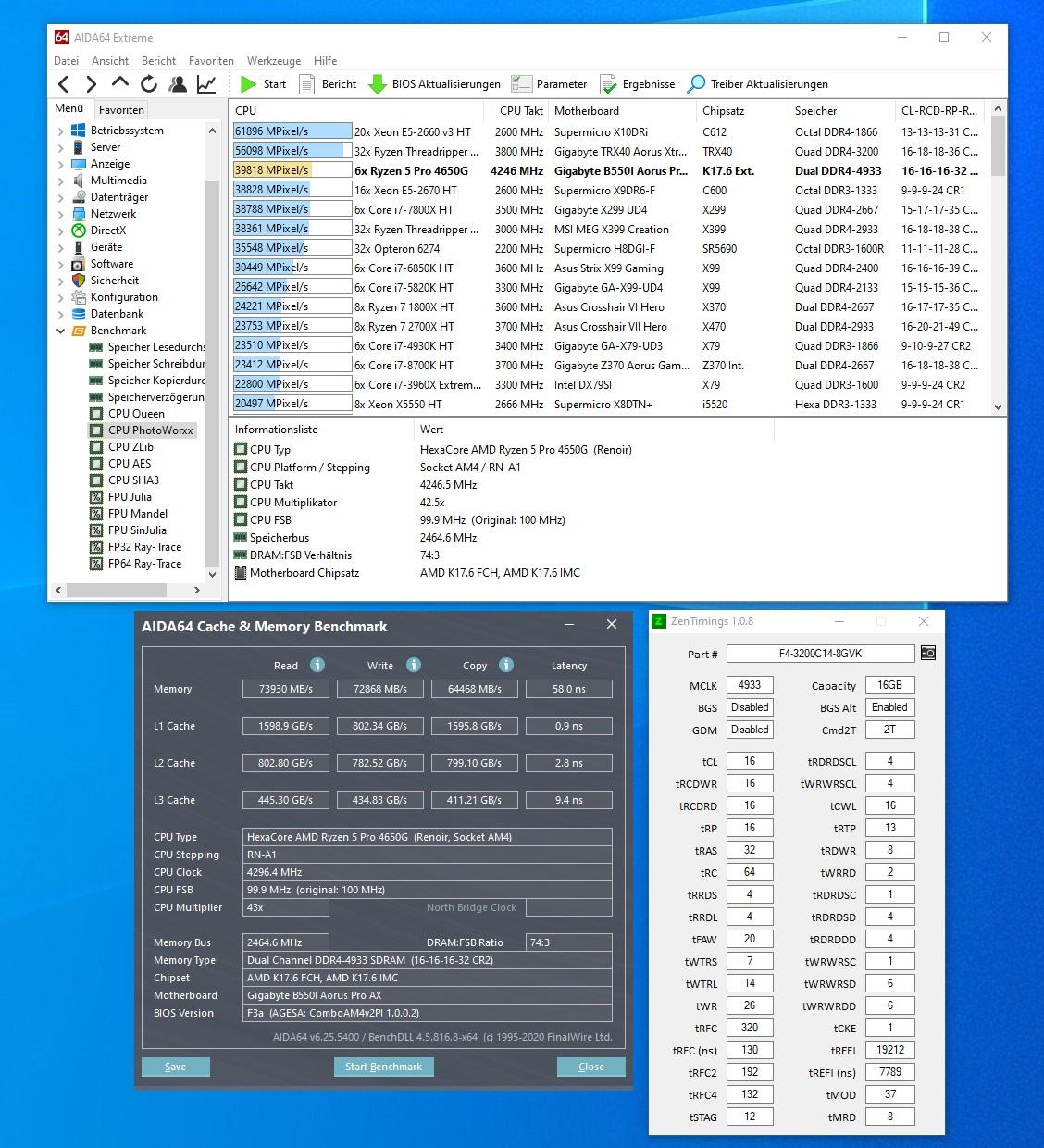Open the Hilfe menu
This screenshot has width=1044, height=1148.
tap(325, 61)
